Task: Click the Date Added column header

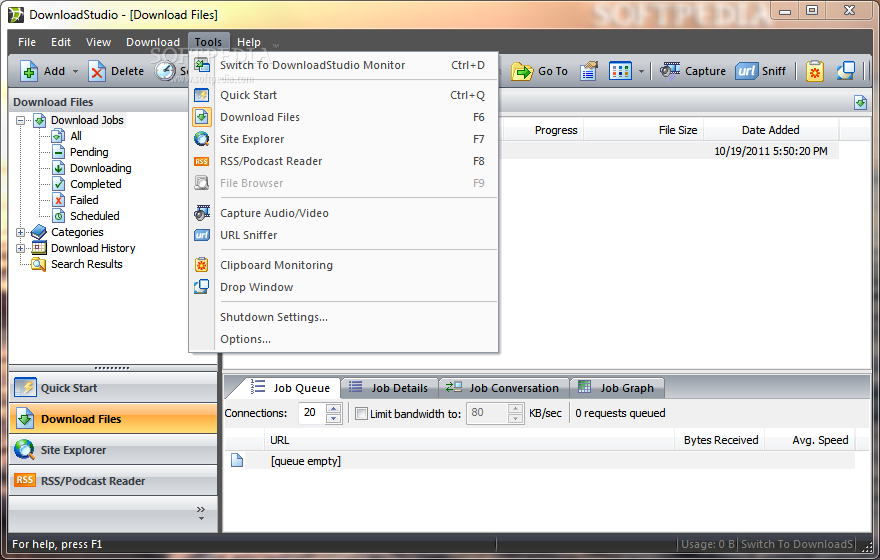Action: click(771, 130)
